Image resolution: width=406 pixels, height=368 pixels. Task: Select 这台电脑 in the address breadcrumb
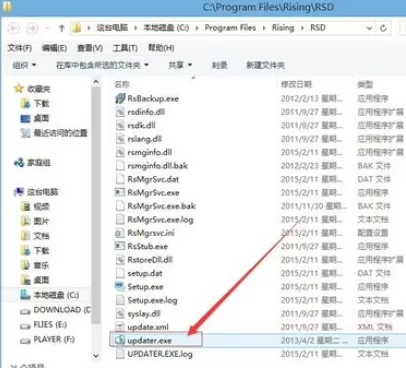[x=112, y=28]
